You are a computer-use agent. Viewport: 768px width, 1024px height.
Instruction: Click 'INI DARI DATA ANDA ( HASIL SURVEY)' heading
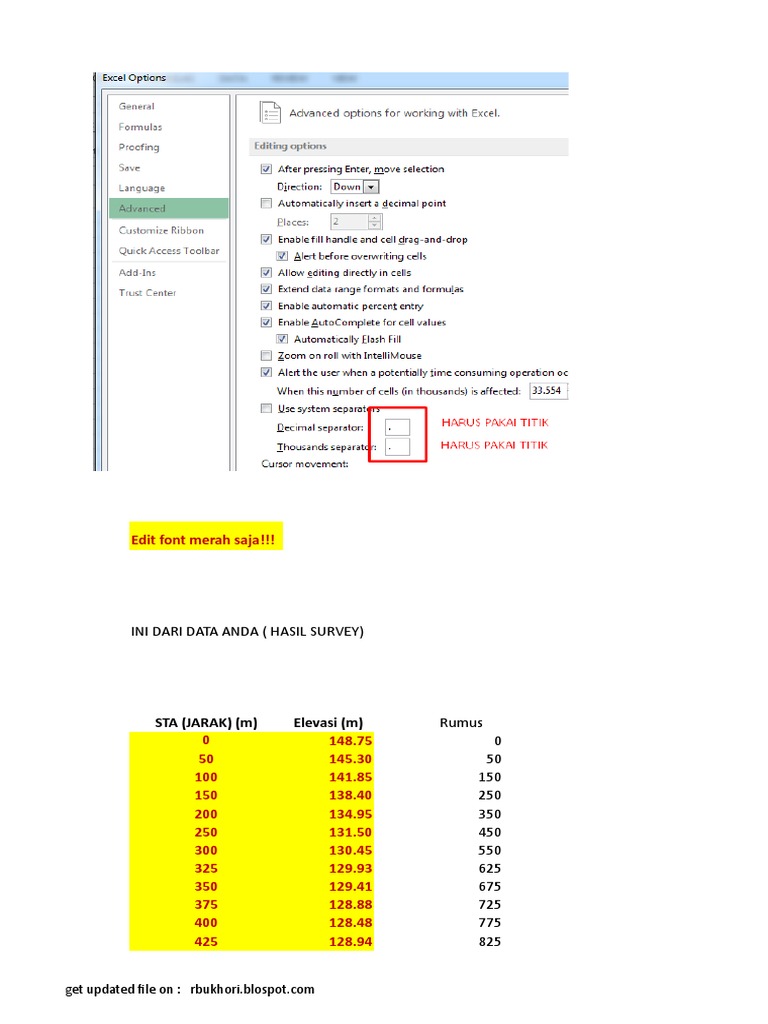click(x=248, y=632)
